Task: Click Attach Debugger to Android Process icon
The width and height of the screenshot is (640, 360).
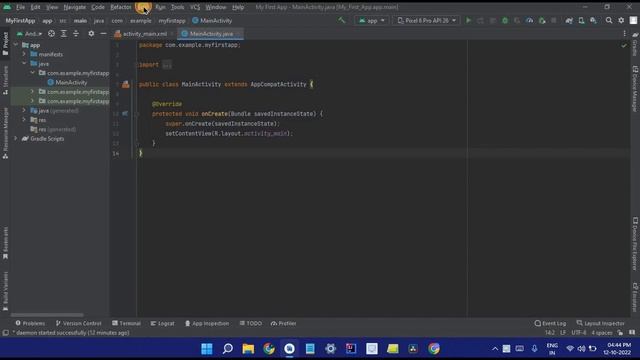Action: coord(542,20)
